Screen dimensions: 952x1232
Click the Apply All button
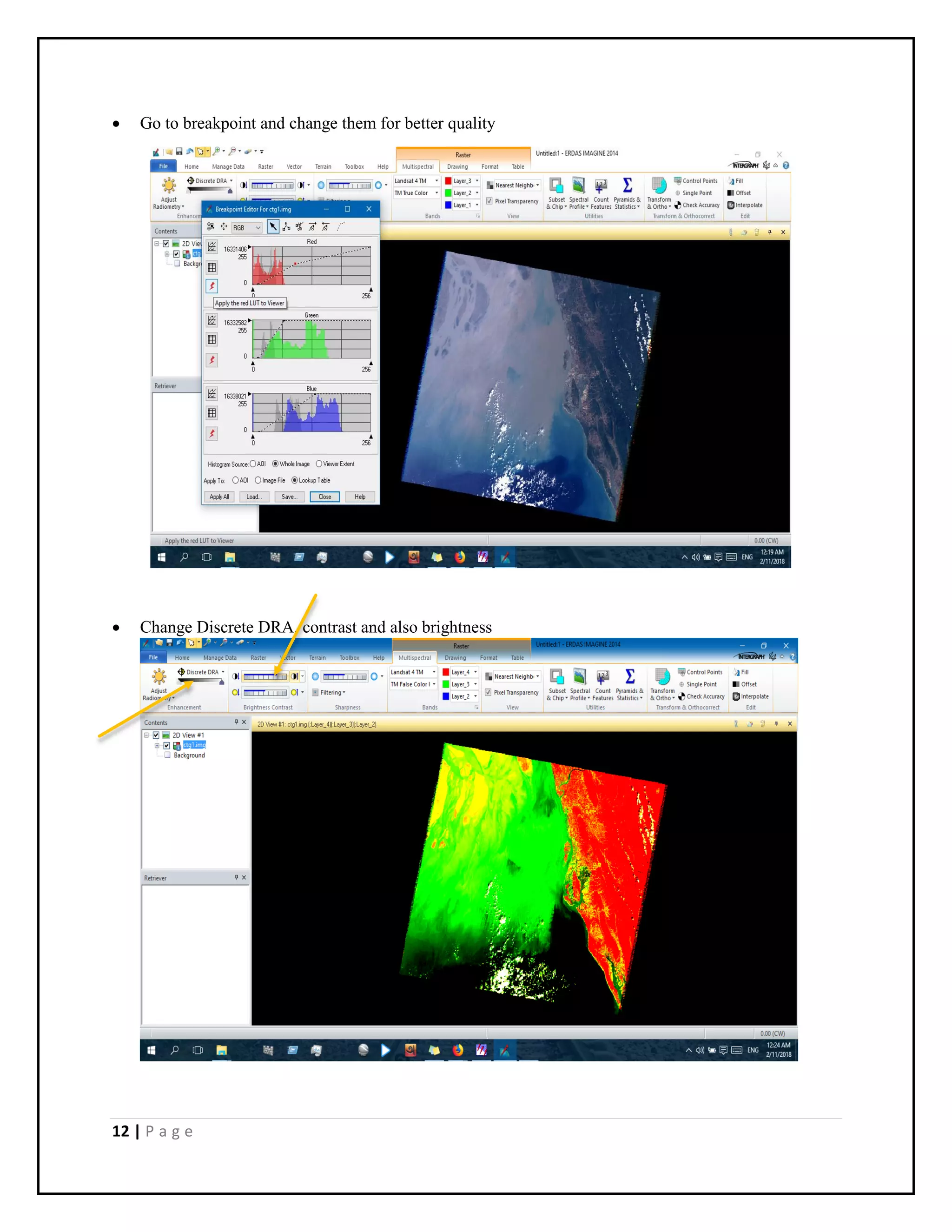click(219, 497)
